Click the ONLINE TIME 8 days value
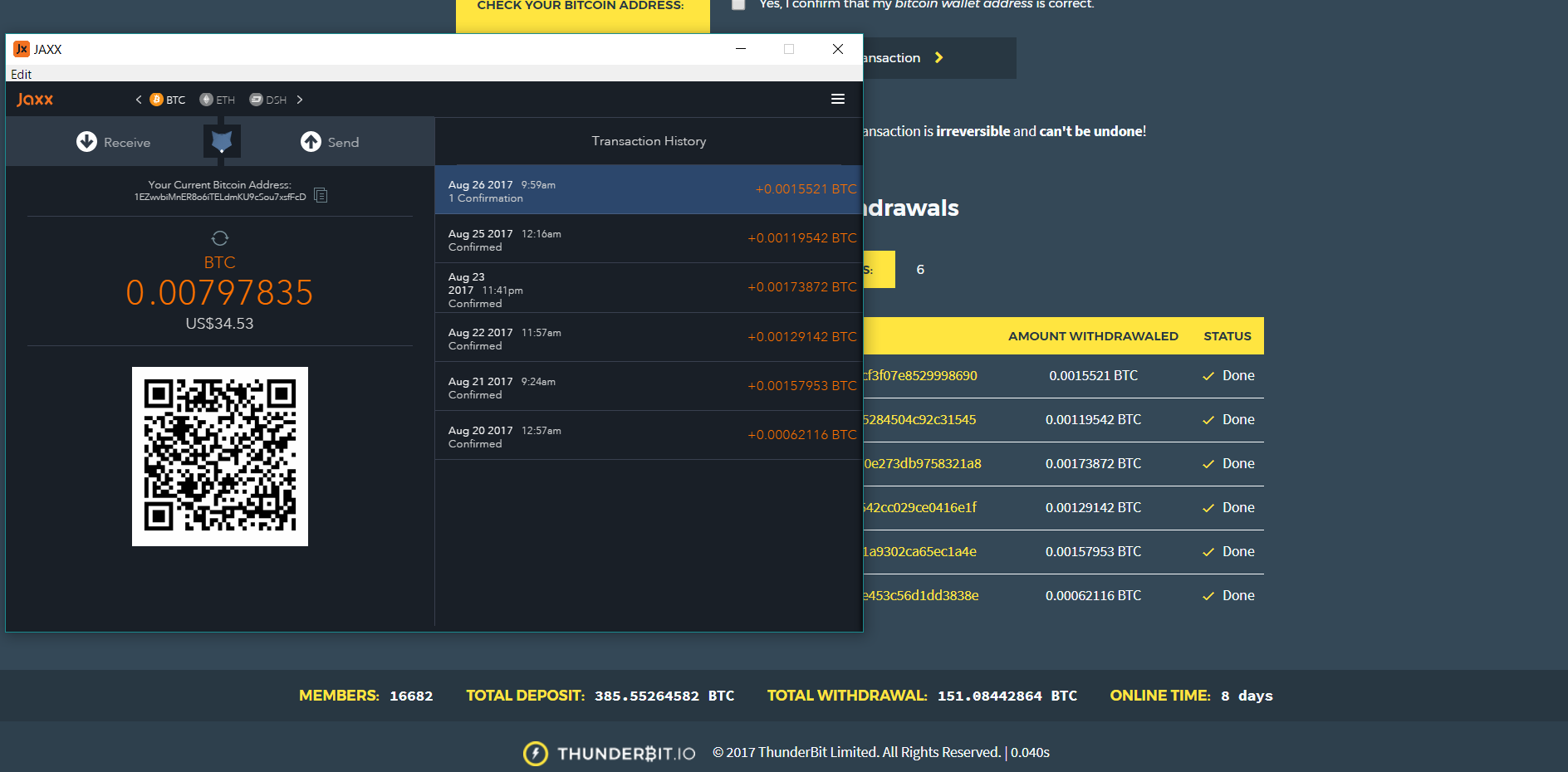 (1247, 696)
